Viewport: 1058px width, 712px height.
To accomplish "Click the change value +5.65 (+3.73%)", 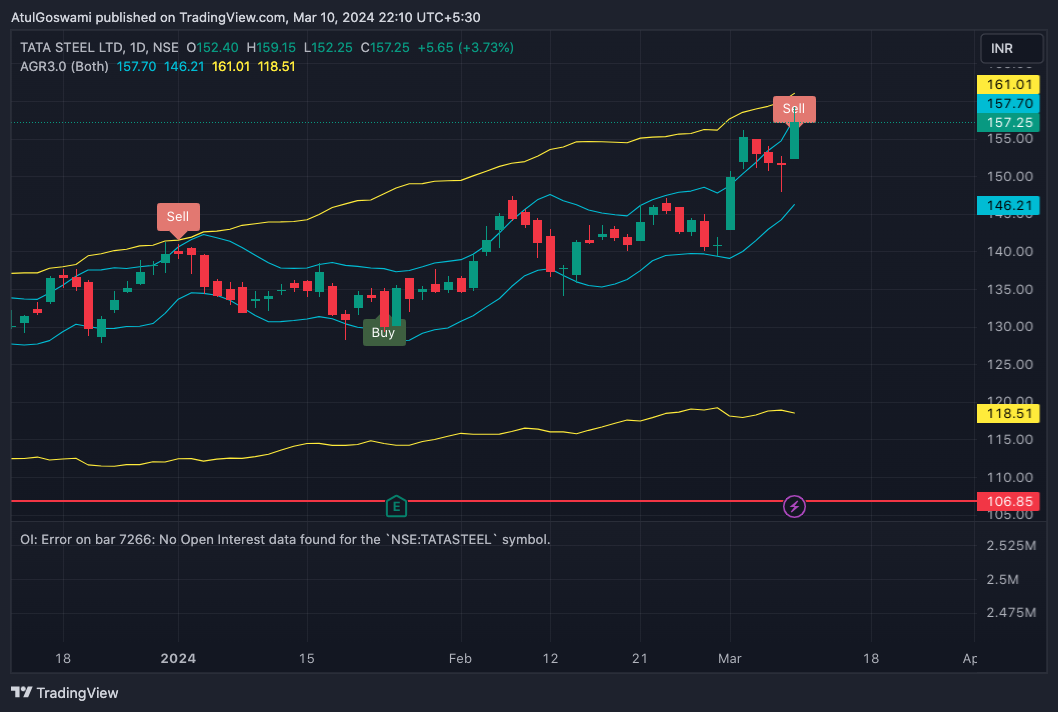I will point(466,47).
